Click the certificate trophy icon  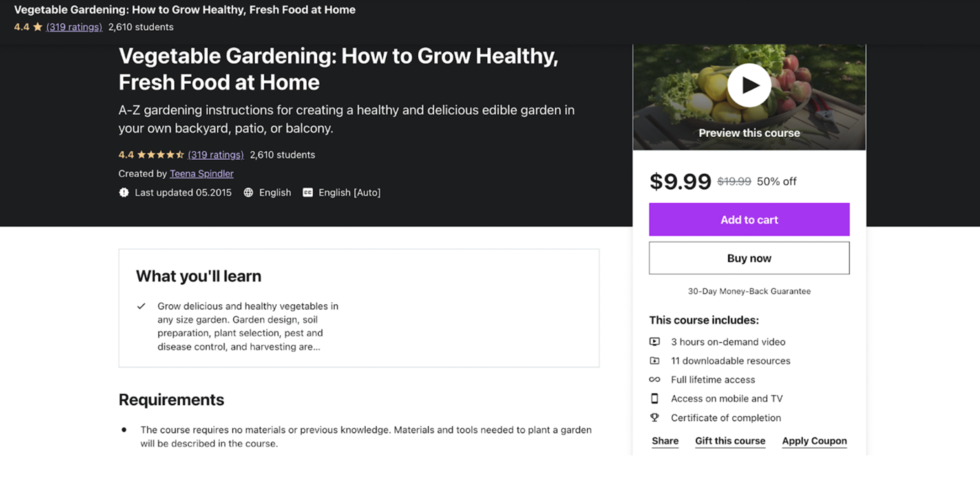(x=654, y=418)
